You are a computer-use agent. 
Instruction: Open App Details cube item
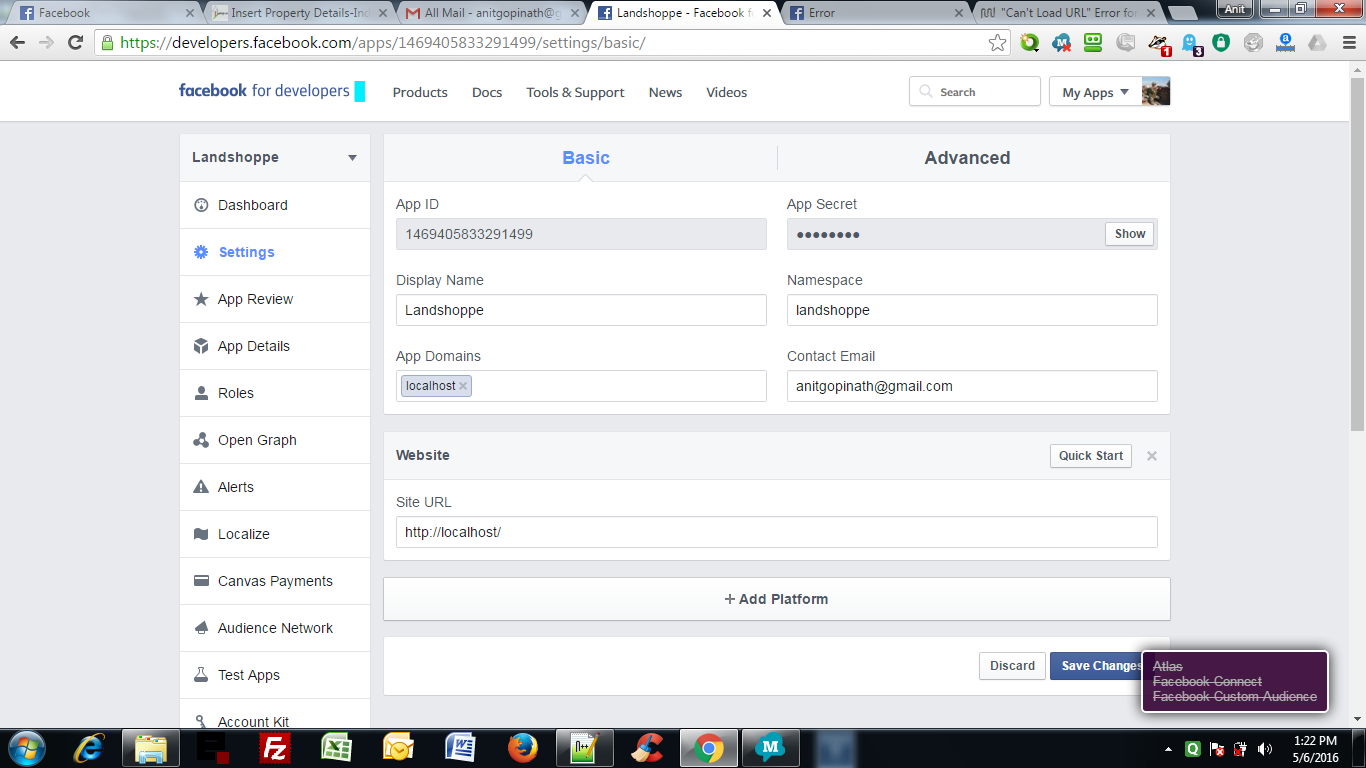tap(275, 346)
